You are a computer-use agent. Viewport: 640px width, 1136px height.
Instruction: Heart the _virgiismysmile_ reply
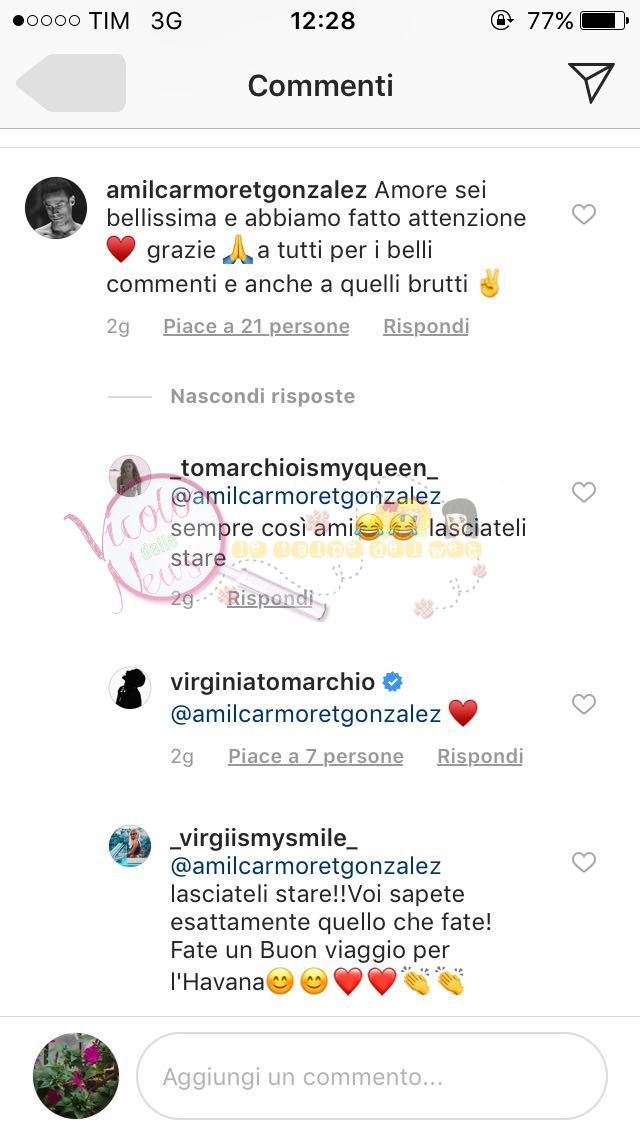[583, 862]
